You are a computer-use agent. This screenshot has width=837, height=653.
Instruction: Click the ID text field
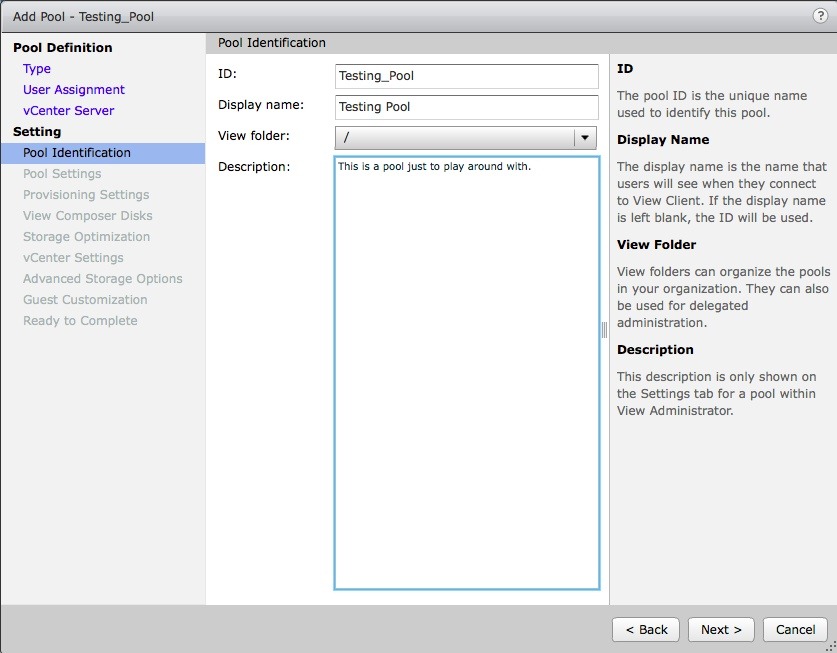coord(466,76)
